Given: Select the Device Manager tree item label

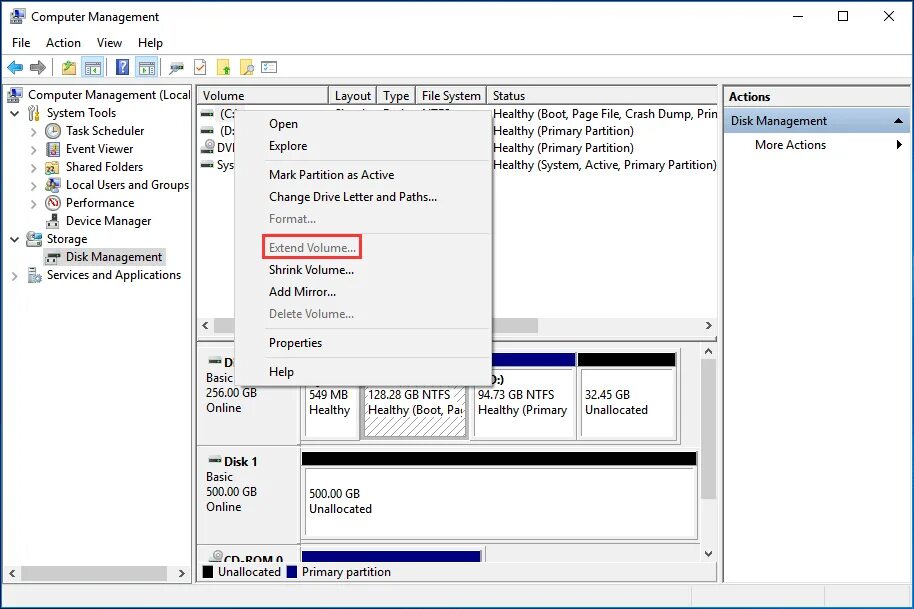Looking at the screenshot, I should [x=108, y=221].
